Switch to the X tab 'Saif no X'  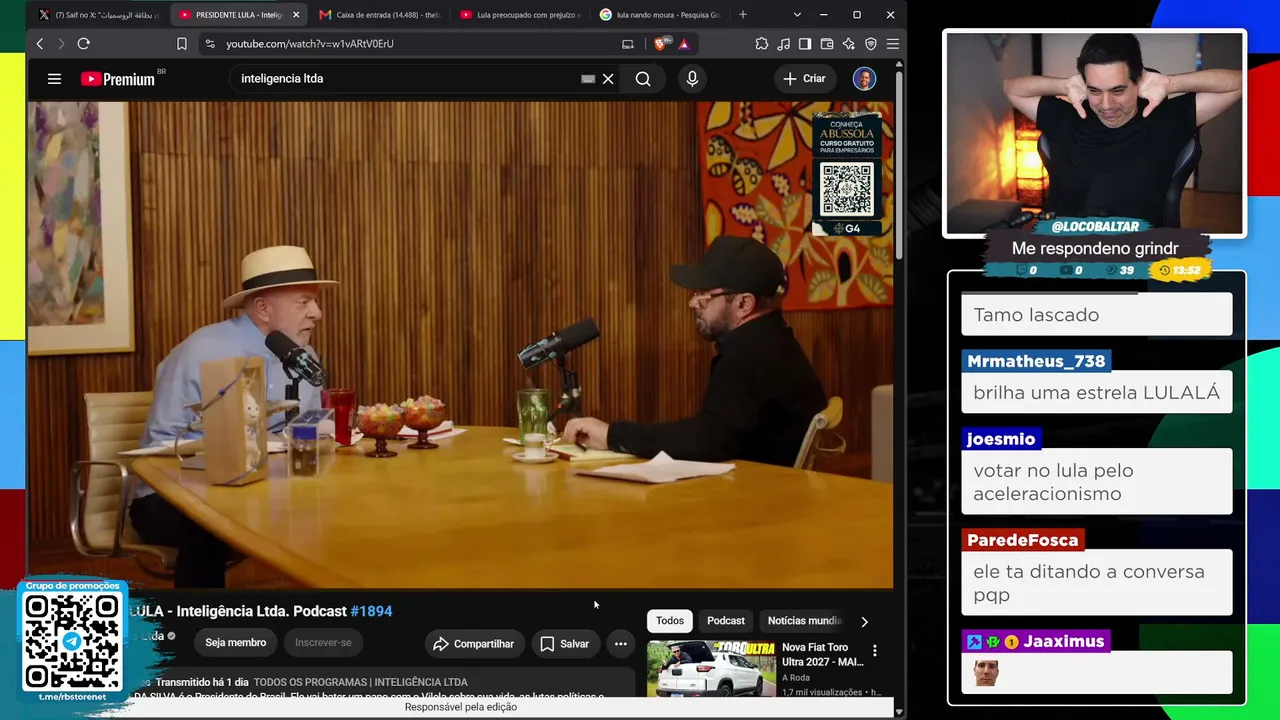98,15
